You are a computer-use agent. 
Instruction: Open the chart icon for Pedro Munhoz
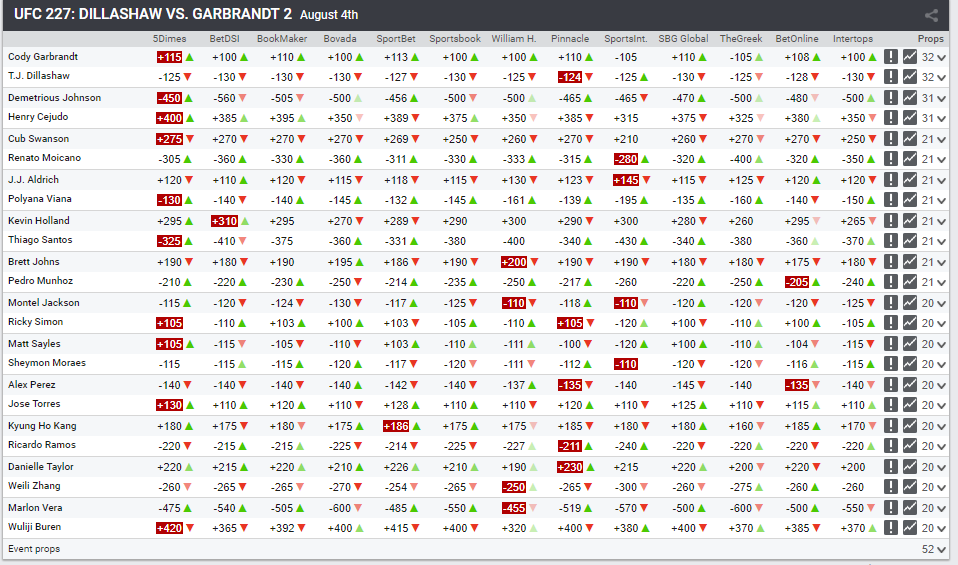coord(910,282)
